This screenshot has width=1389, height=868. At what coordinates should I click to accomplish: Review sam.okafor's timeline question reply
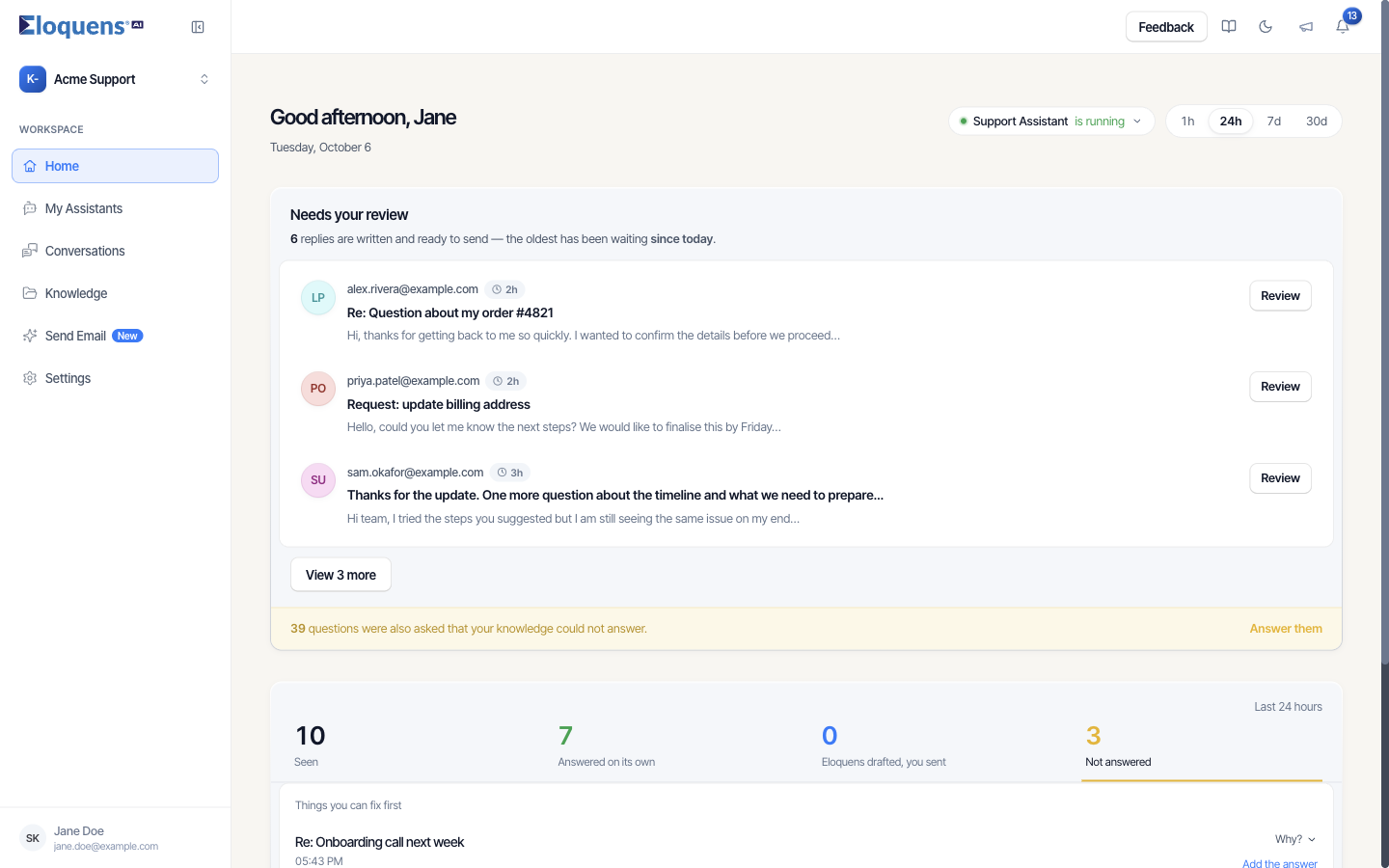point(1280,478)
